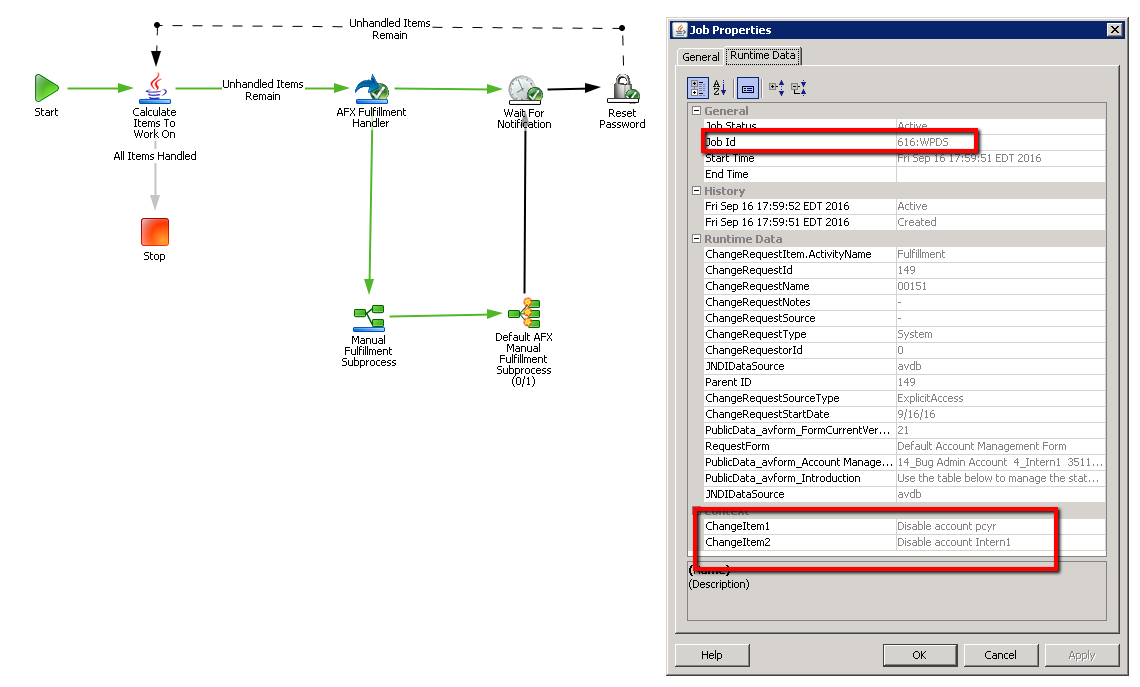Click the green Start node icon

(46, 88)
